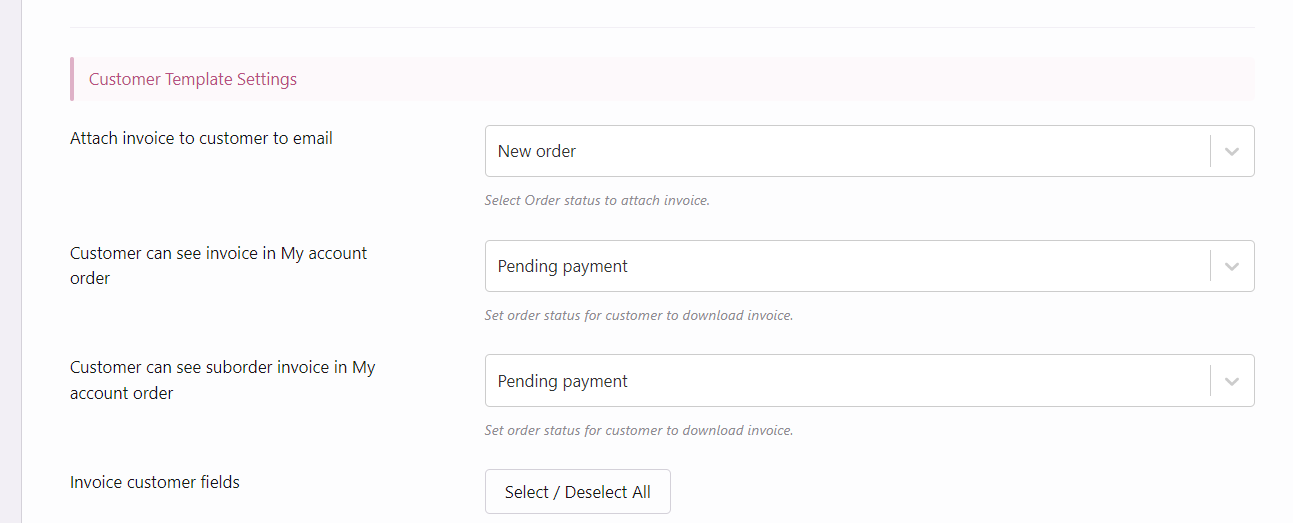Click the horizontal divider above Customer Template Settings
Image resolution: width=1293 pixels, height=523 pixels.
(662, 27)
